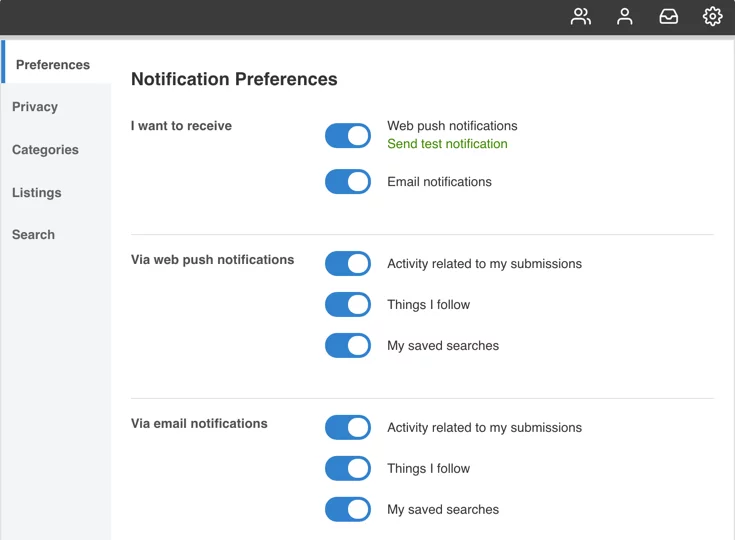Open the inbox tray icon
Viewport: 735px width, 540px height.
click(x=669, y=16)
